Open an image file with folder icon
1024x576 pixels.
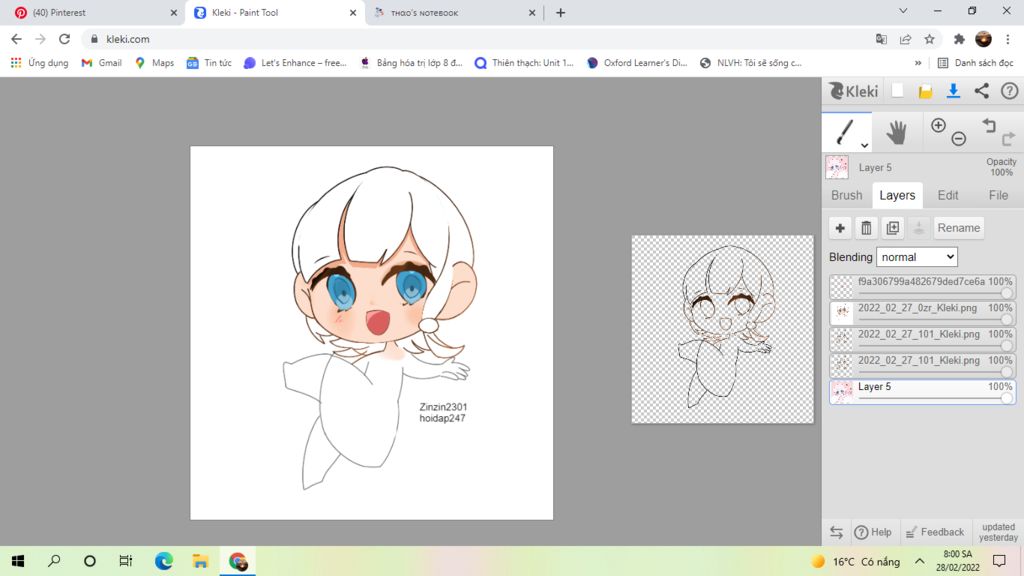pos(925,91)
